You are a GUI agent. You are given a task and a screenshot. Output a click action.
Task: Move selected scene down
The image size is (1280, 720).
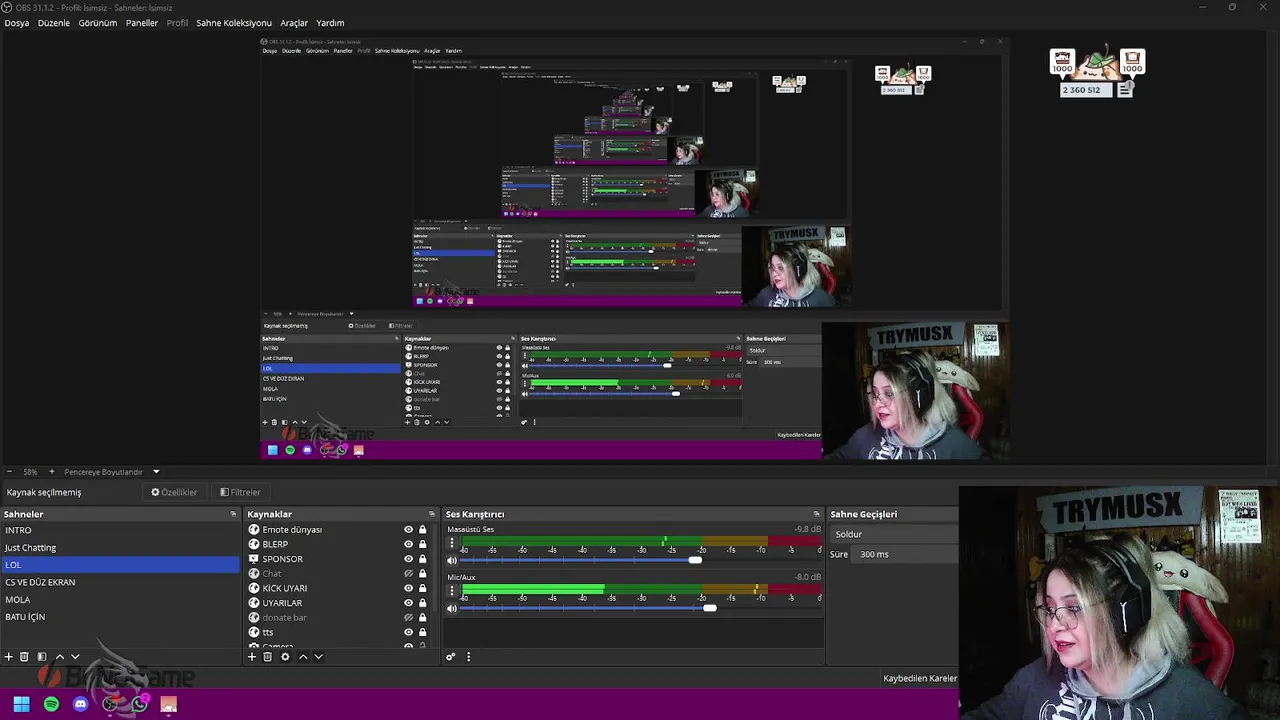tap(75, 657)
